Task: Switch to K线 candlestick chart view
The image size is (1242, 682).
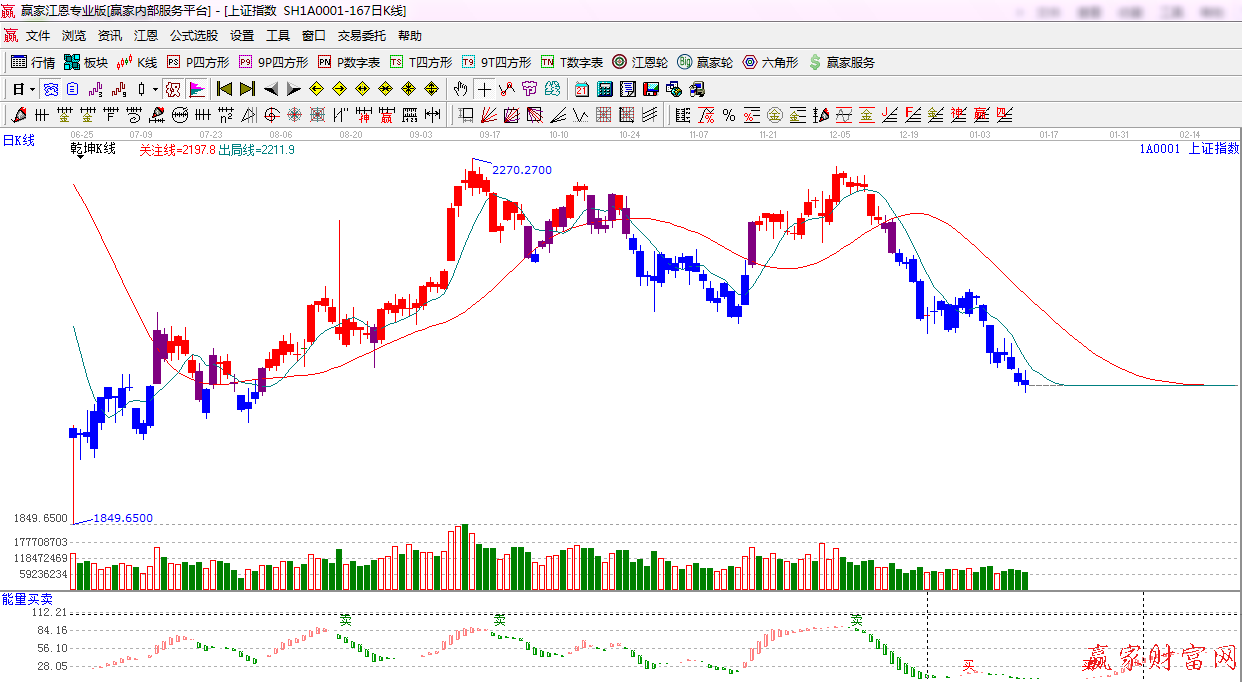Action: click(137, 62)
